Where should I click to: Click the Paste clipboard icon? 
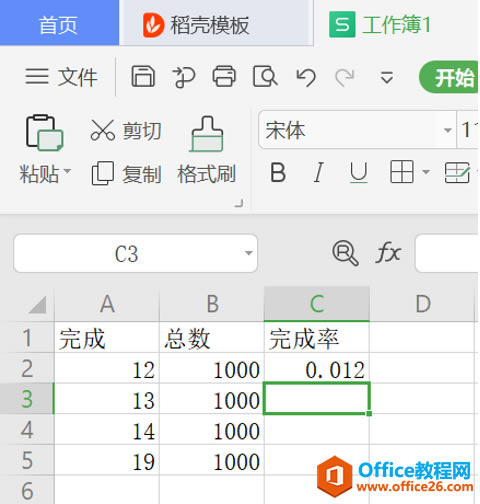pyautogui.click(x=44, y=133)
